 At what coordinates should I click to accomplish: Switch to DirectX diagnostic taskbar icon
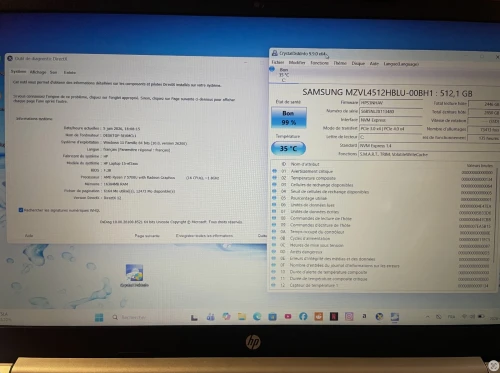coord(379,316)
